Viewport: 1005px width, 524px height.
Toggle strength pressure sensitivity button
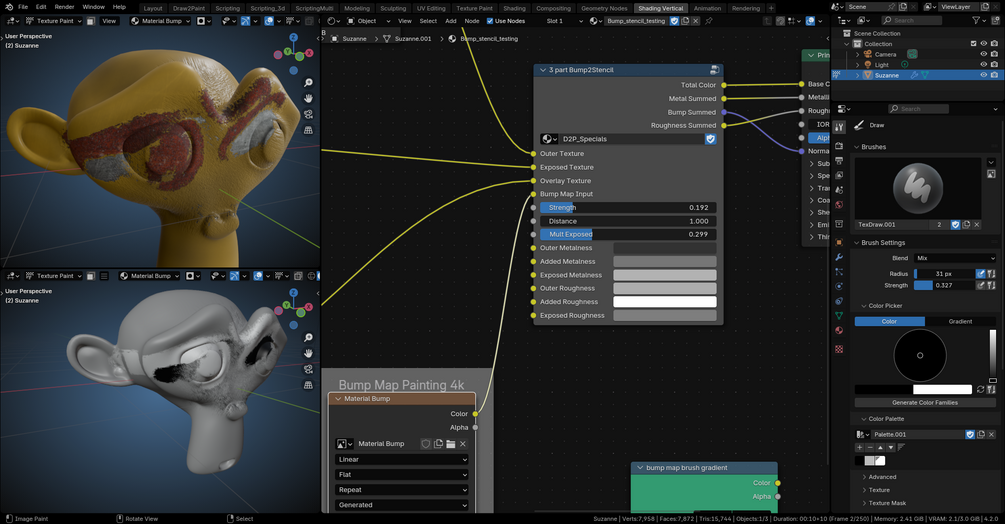point(981,285)
